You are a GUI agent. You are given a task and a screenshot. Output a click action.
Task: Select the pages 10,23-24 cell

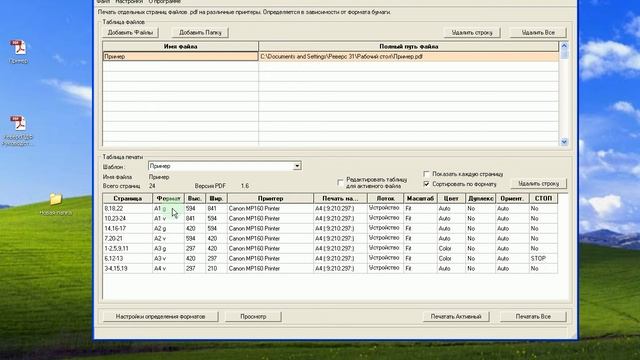coord(128,218)
